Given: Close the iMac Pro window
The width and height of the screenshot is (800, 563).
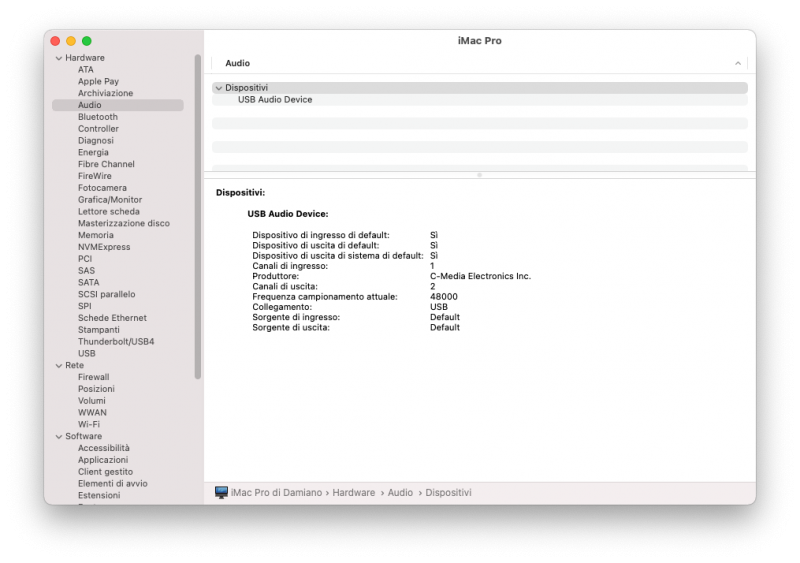Looking at the screenshot, I should pyautogui.click(x=56, y=41).
